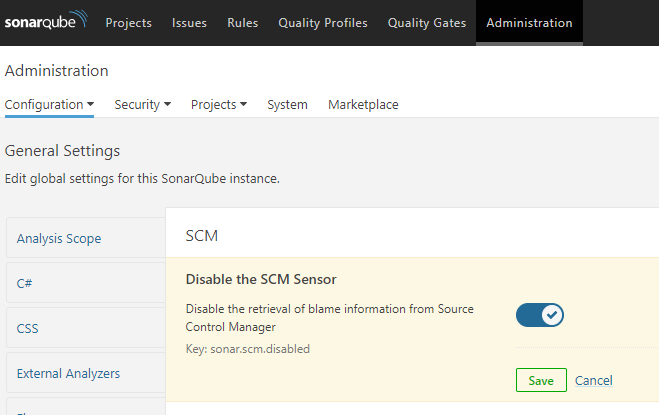This screenshot has height=415, width=659.
Task: Open Quality Profiles page
Action: coord(322,23)
